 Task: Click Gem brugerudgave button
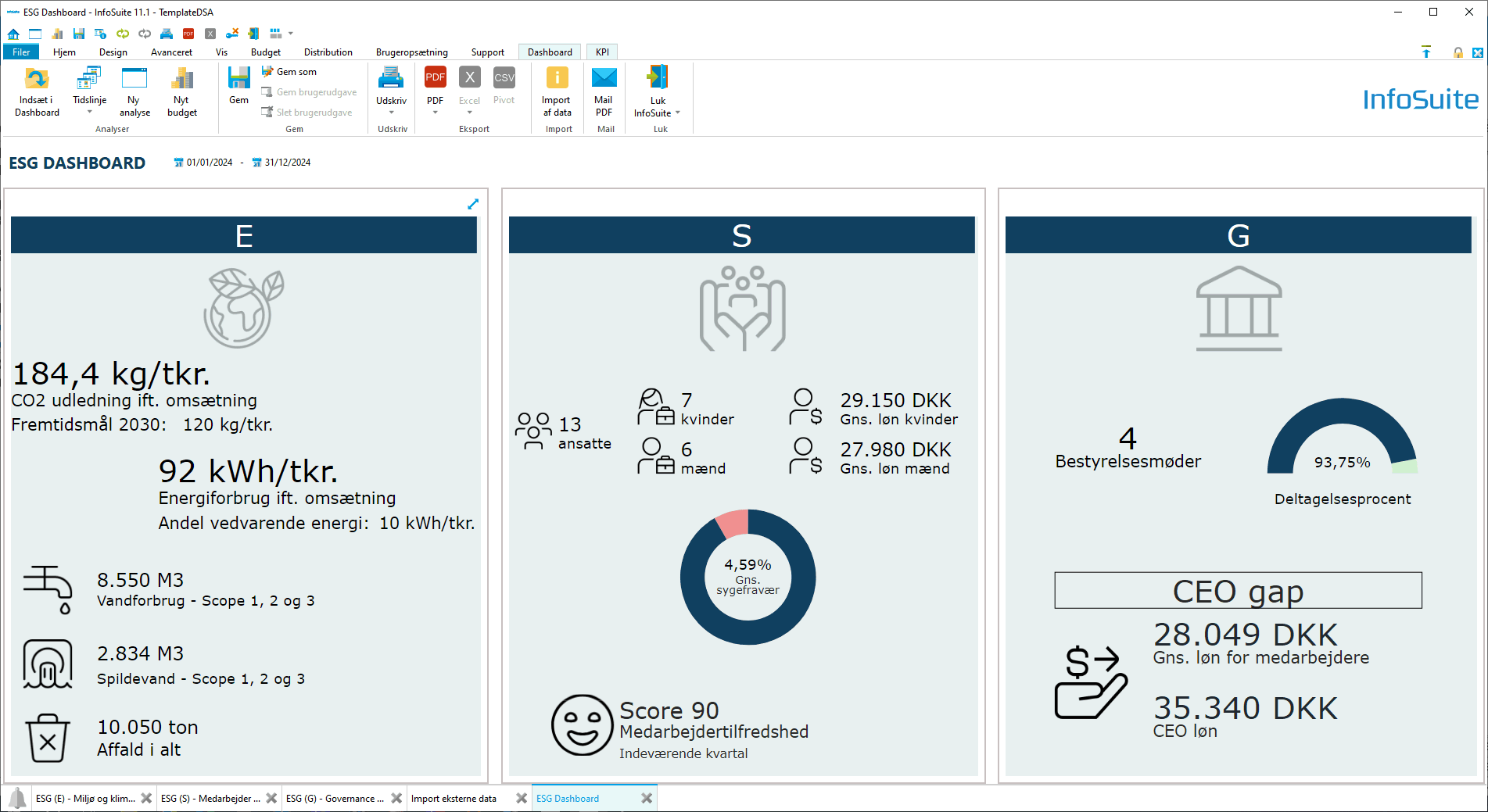pyautogui.click(x=309, y=92)
